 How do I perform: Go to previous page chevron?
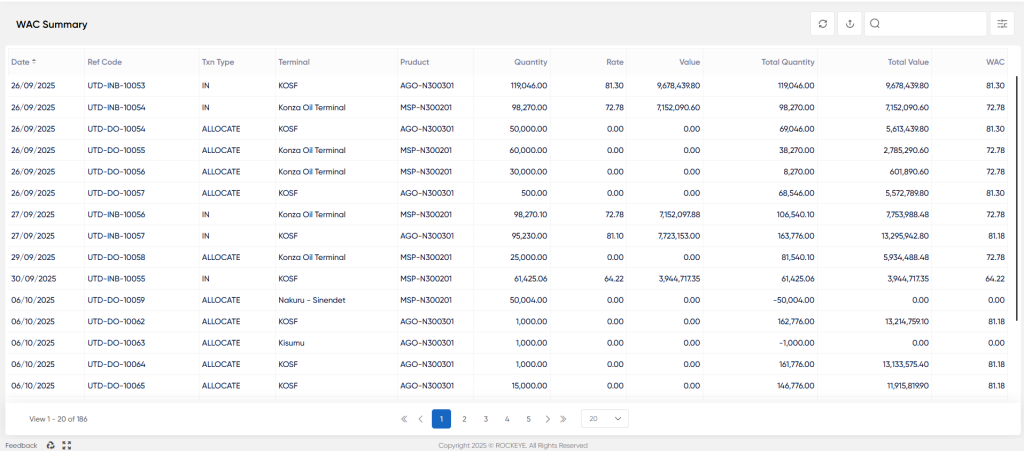pos(421,419)
